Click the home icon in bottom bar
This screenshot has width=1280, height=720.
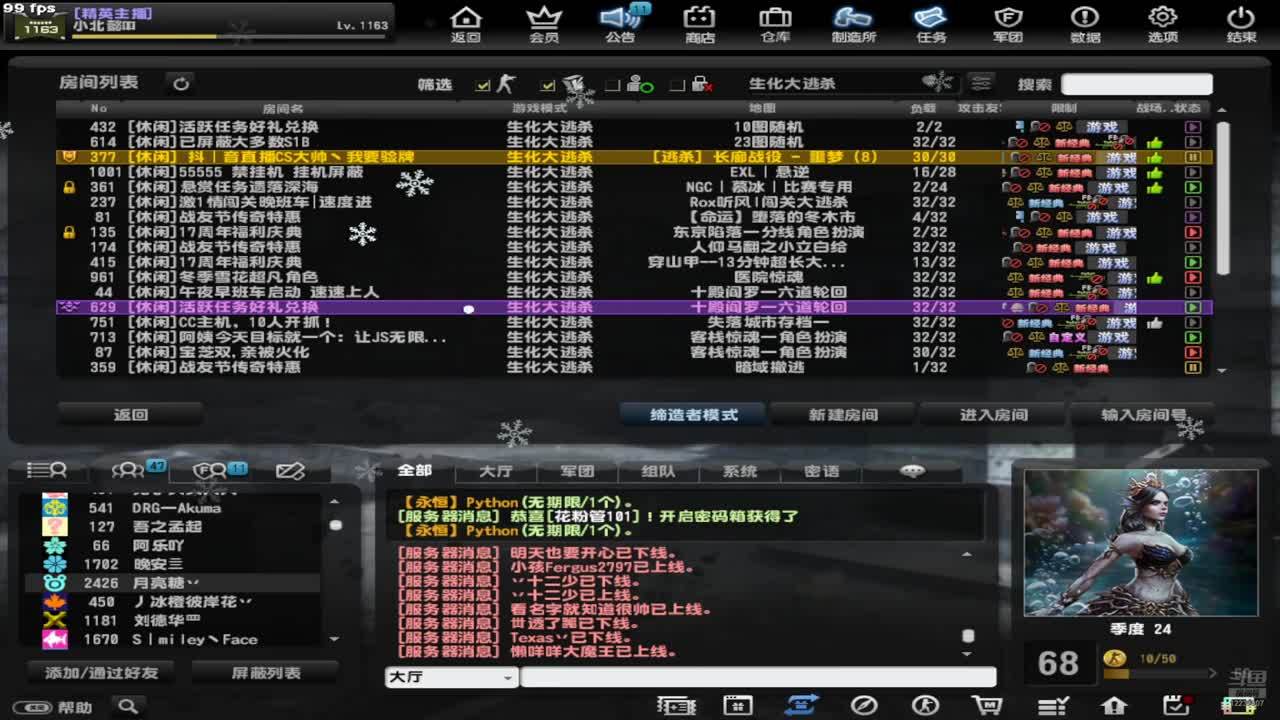tap(1115, 705)
